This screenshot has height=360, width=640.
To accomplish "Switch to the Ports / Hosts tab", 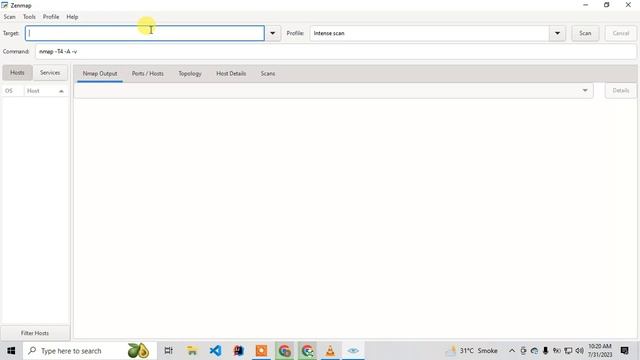I will (x=148, y=73).
